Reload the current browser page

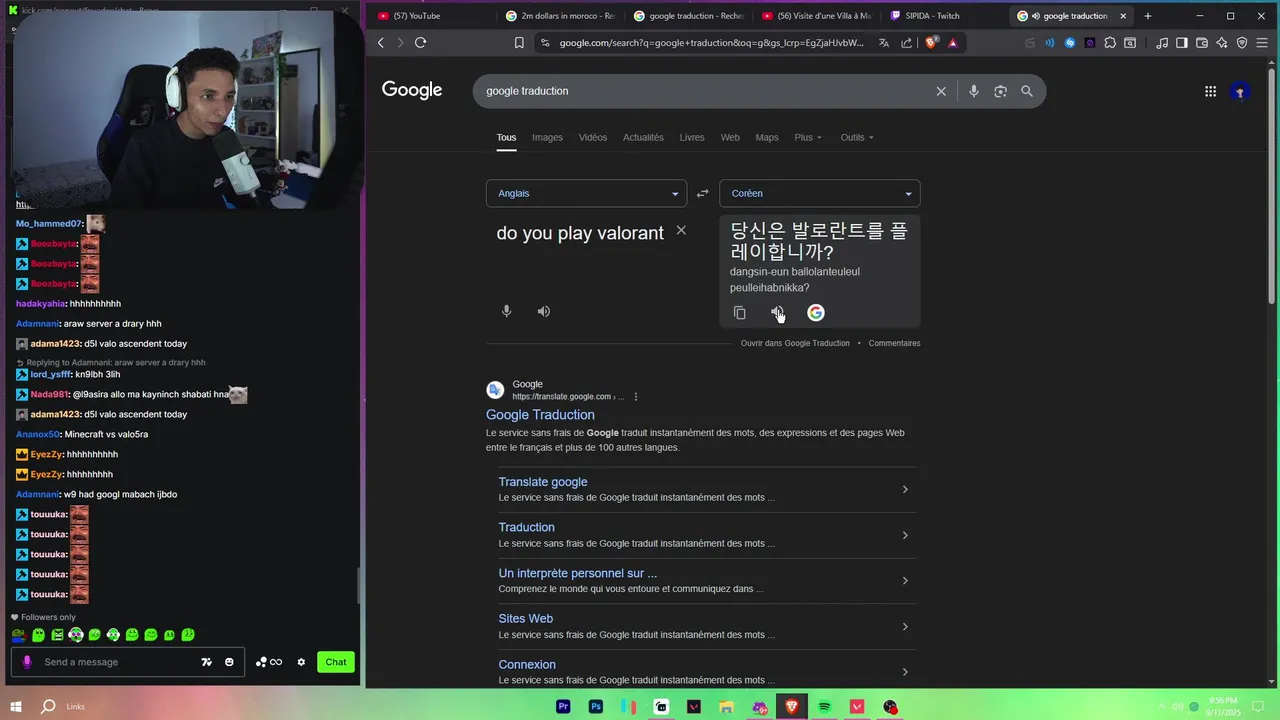tap(420, 43)
